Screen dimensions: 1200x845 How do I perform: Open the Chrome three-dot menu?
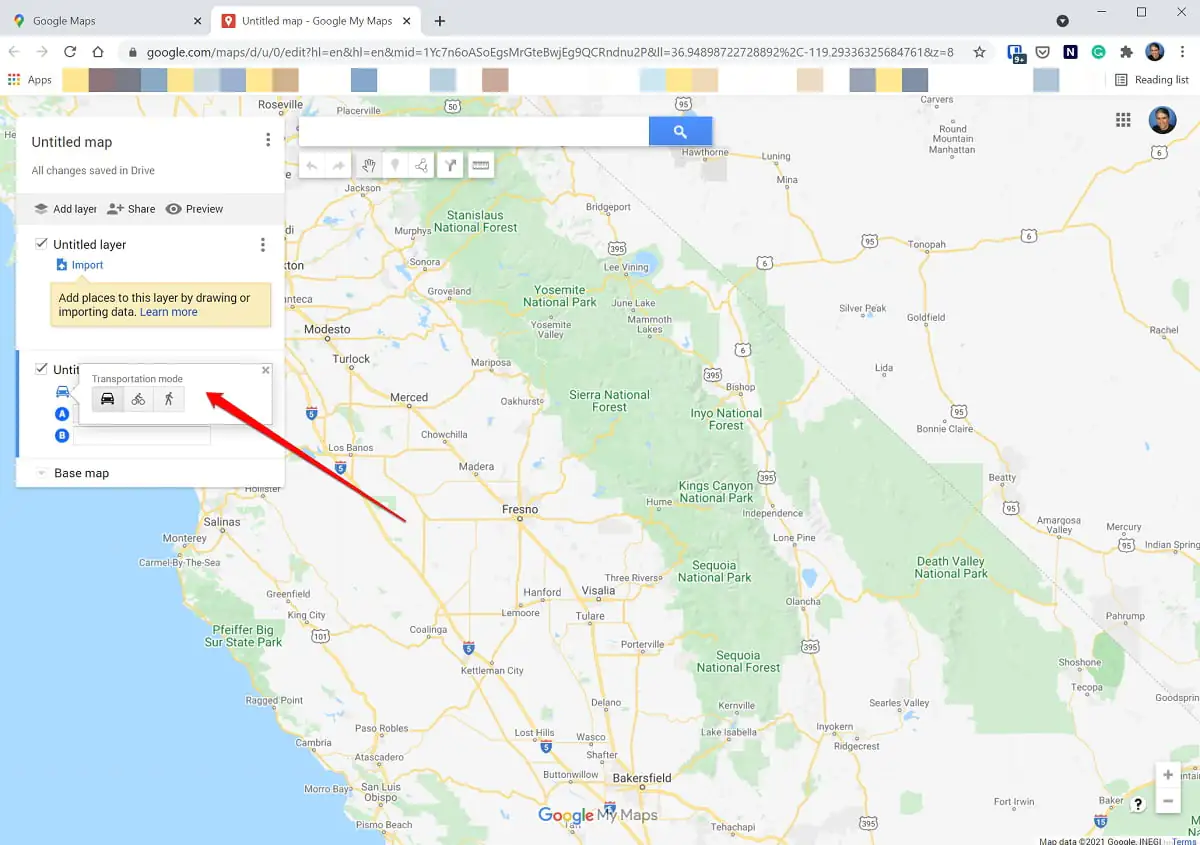tap(1182, 52)
